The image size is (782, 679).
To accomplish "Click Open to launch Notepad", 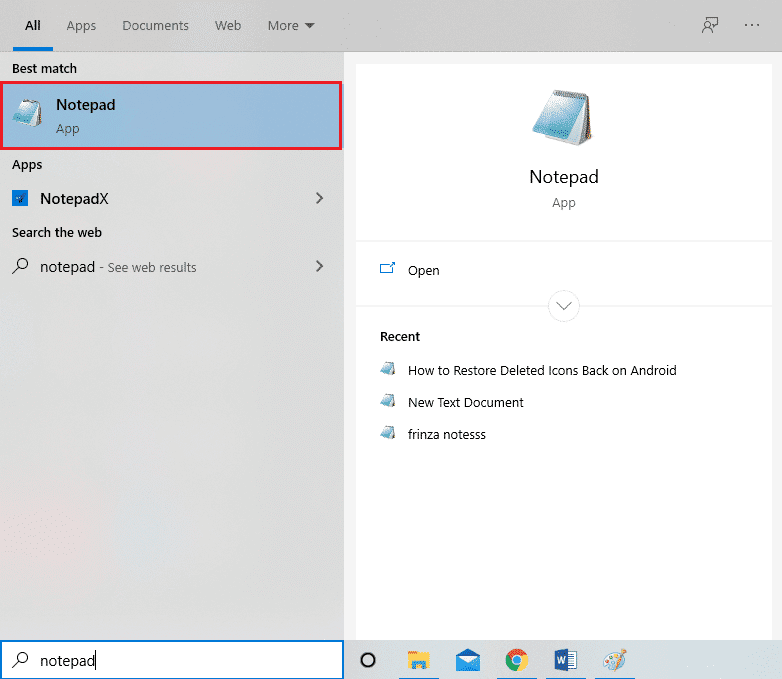I will pyautogui.click(x=423, y=270).
